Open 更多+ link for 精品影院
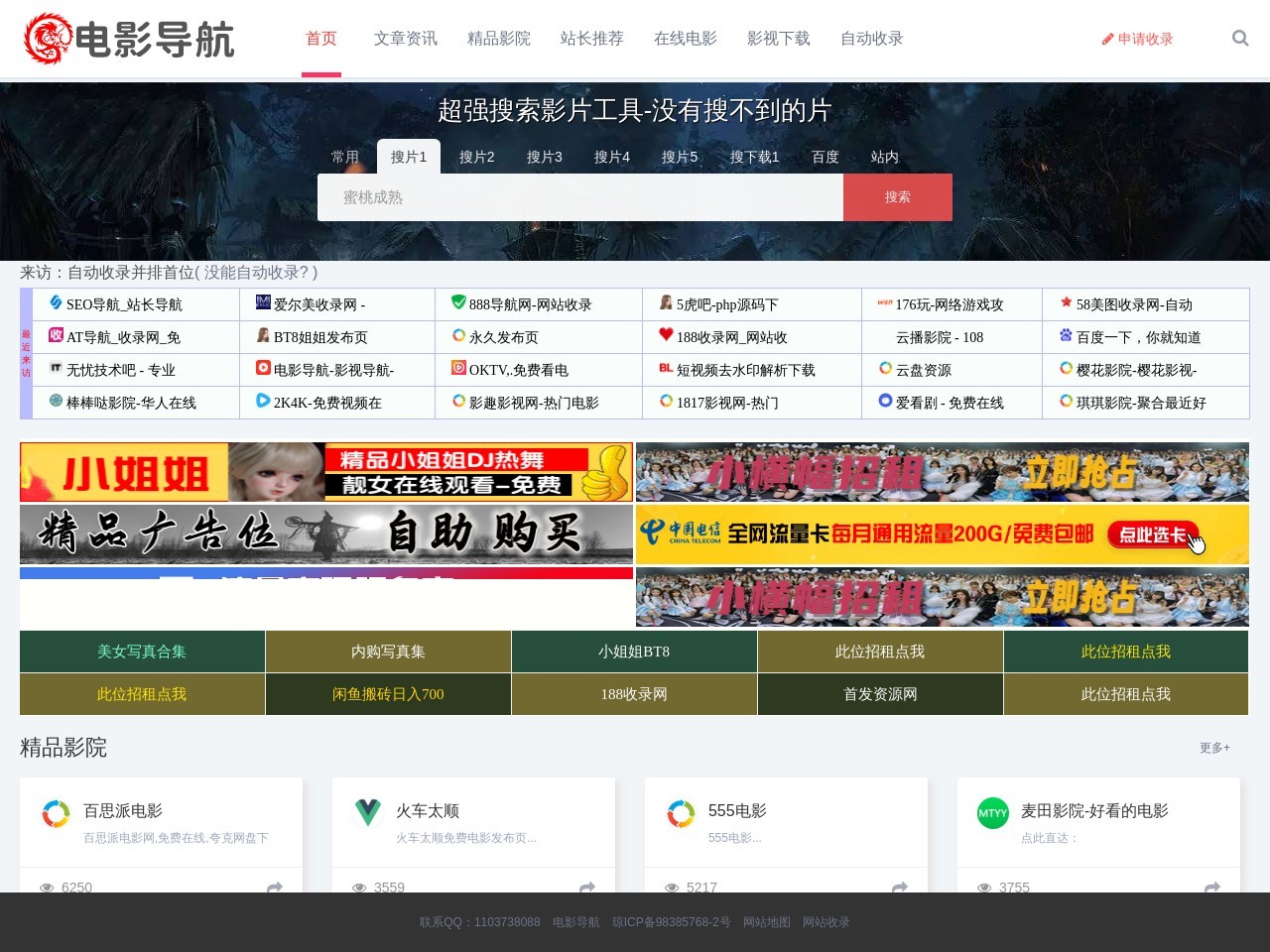1270x952 pixels. (x=1214, y=748)
